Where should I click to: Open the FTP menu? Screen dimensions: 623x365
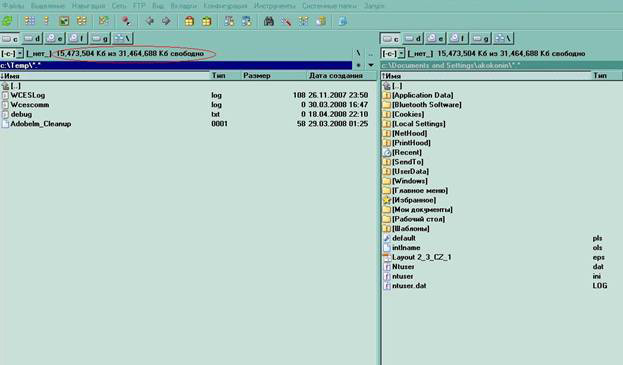coord(139,6)
